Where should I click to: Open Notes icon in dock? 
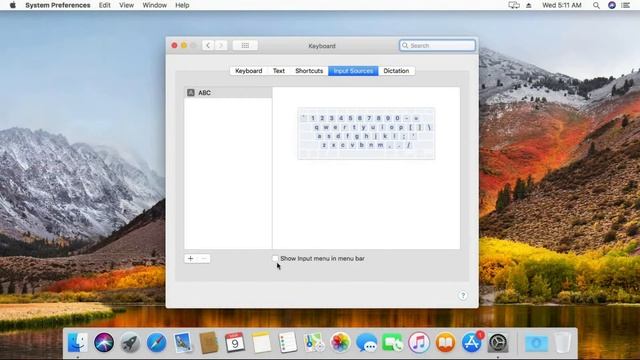[261, 342]
